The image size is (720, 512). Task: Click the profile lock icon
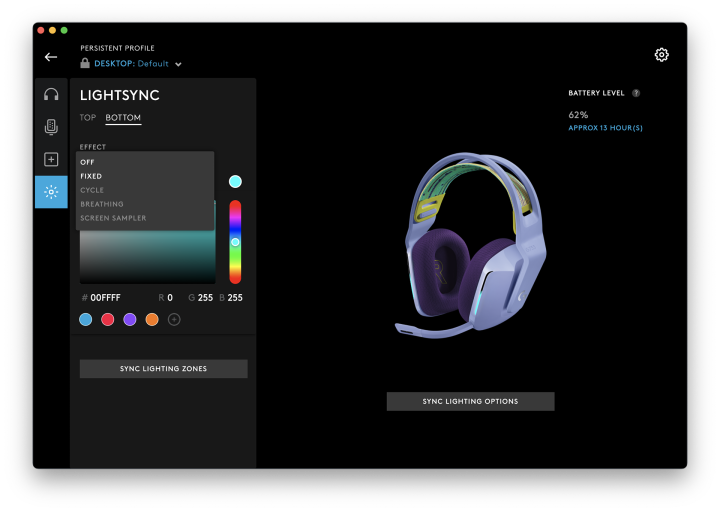coord(85,63)
